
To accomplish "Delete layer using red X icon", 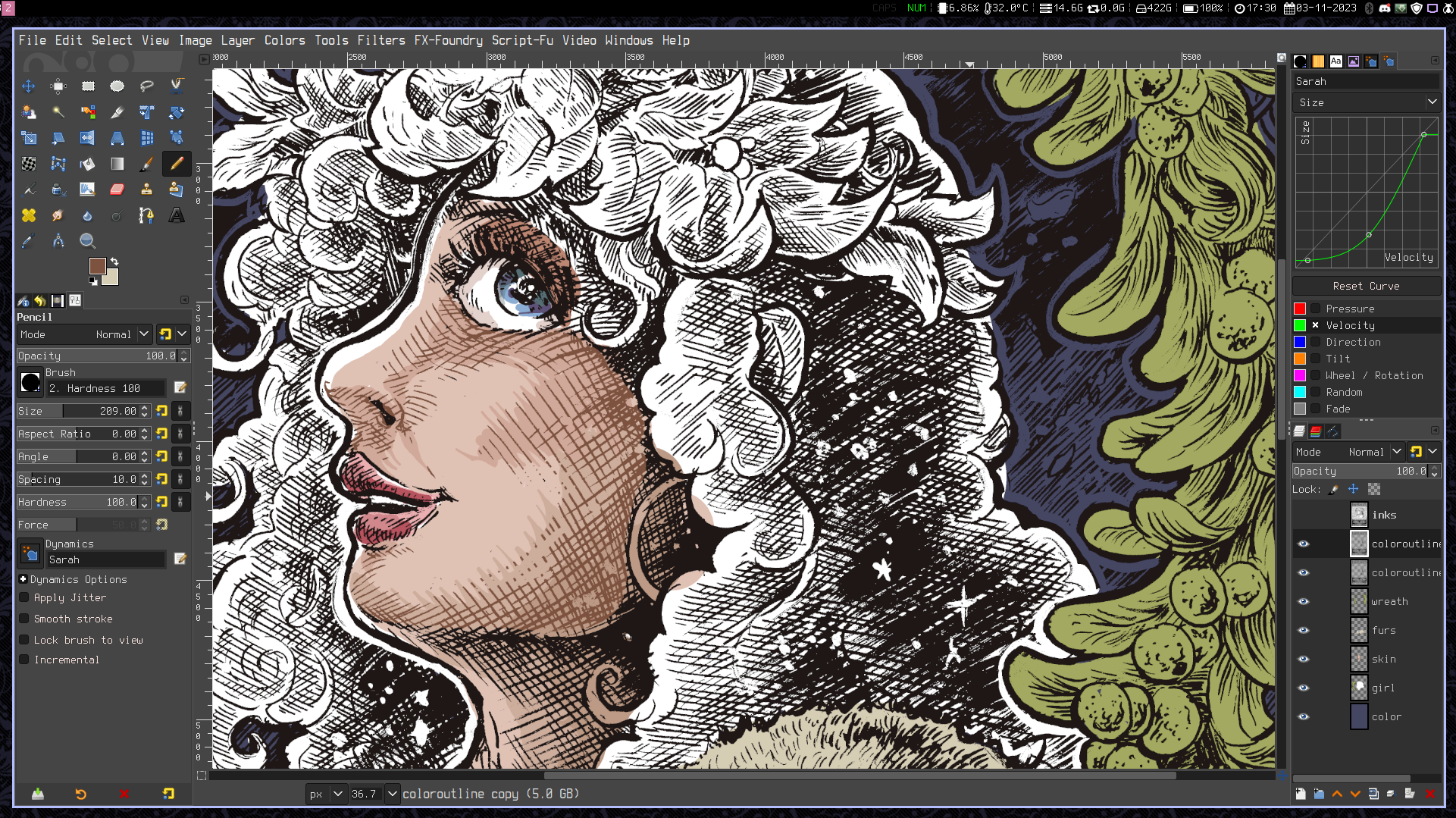I will 1429,794.
